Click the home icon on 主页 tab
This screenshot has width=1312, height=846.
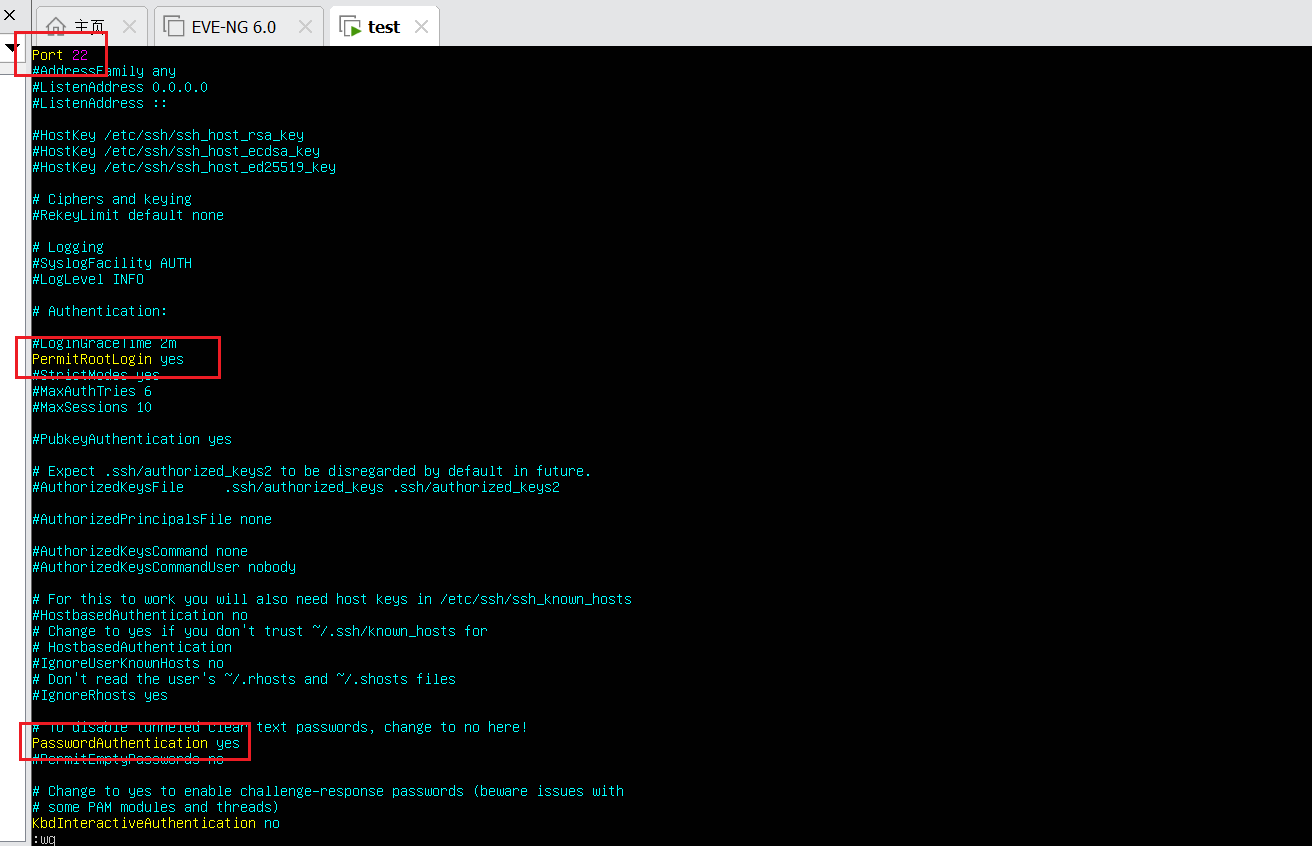point(57,27)
